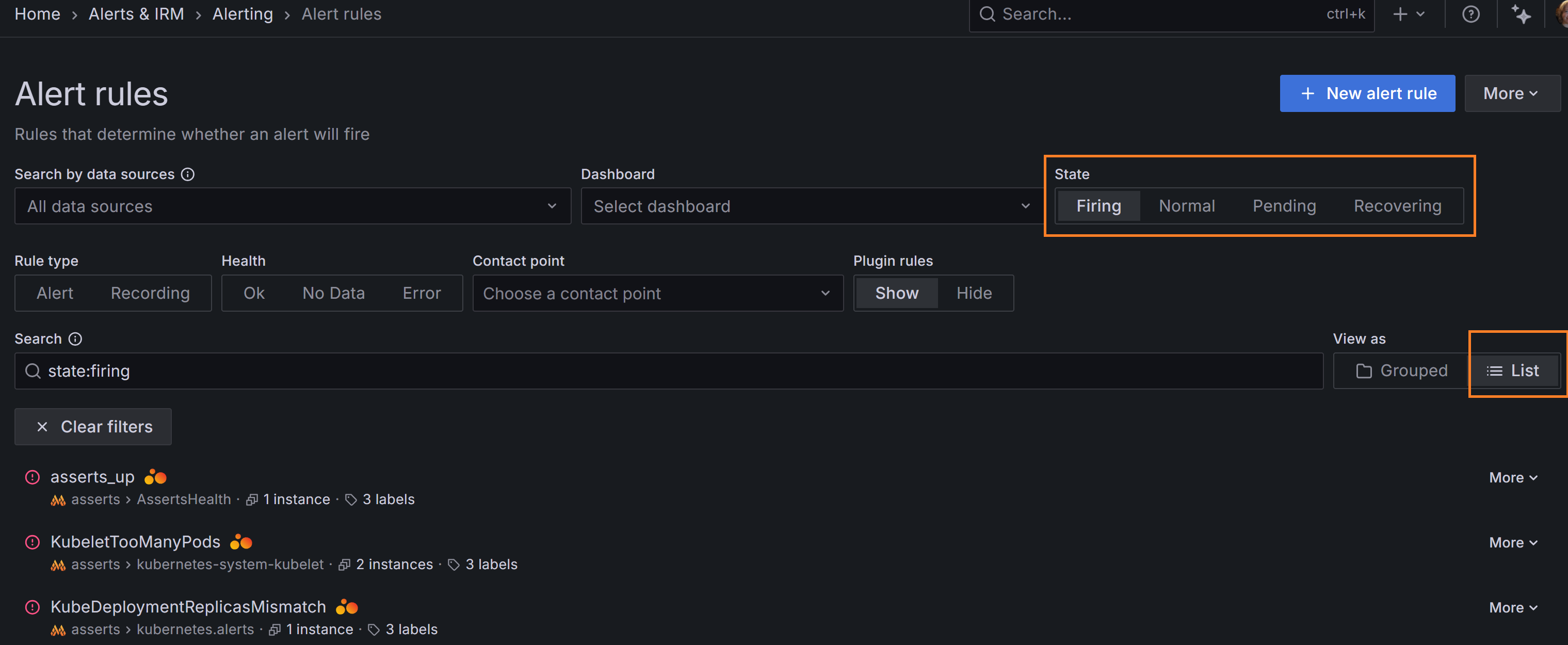Click the plus icon in top bar
Image resolution: width=1568 pixels, height=645 pixels.
point(1400,14)
